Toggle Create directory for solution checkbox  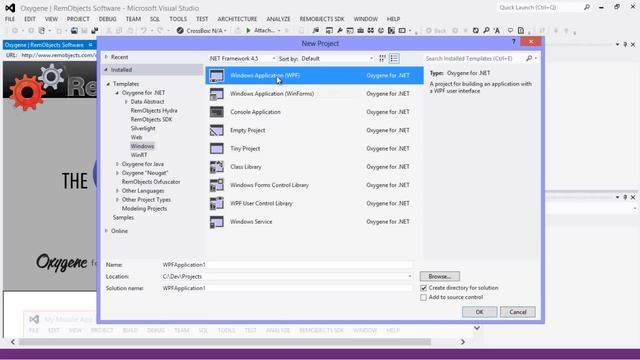[x=423, y=288]
